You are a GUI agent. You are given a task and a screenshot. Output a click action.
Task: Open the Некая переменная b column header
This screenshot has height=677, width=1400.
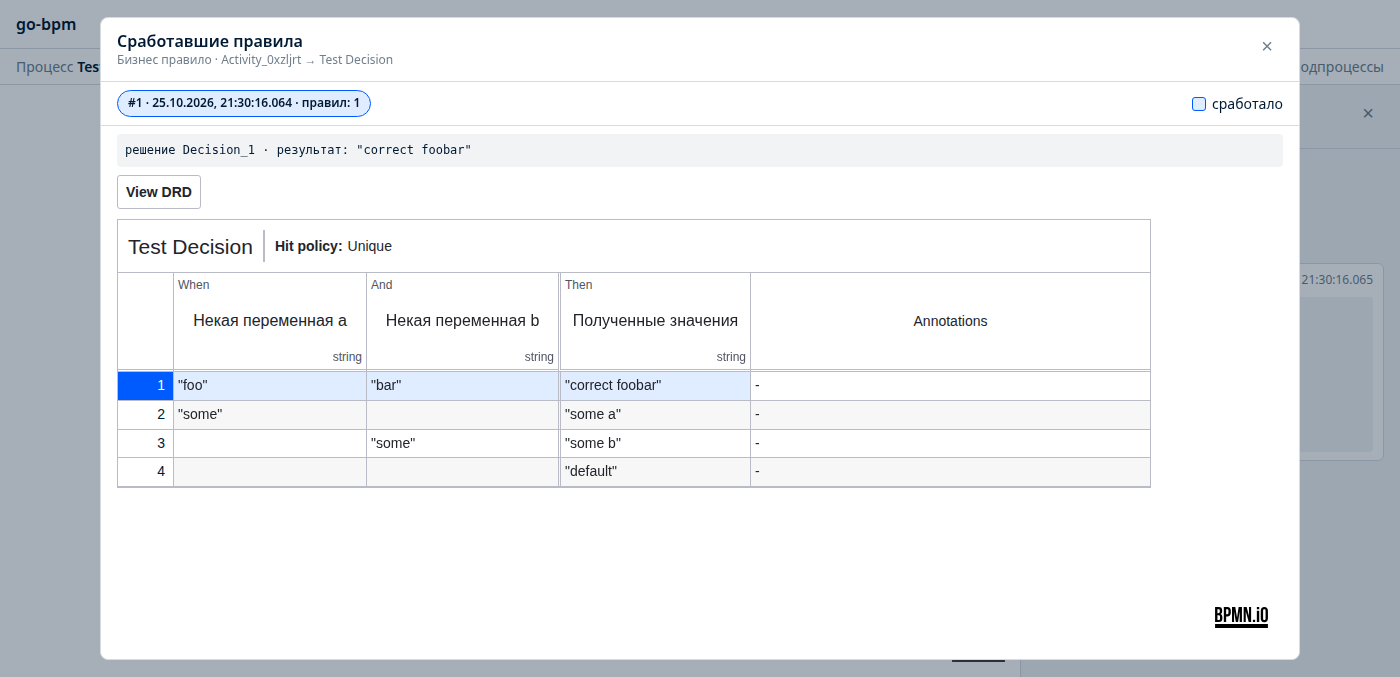click(462, 321)
